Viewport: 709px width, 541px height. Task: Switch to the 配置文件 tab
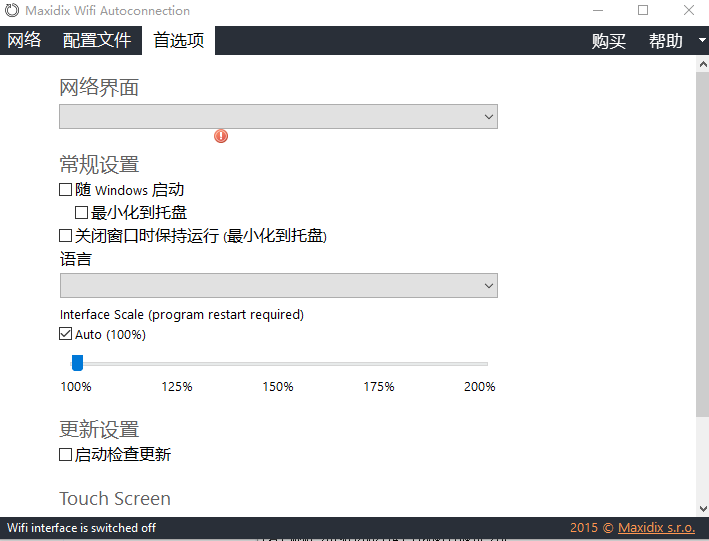click(x=97, y=41)
